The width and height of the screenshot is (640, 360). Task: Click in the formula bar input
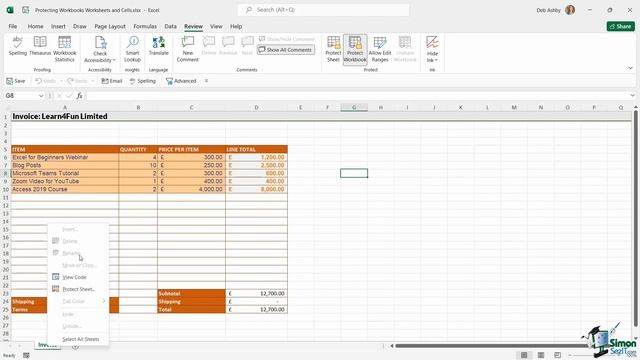click(x=357, y=96)
